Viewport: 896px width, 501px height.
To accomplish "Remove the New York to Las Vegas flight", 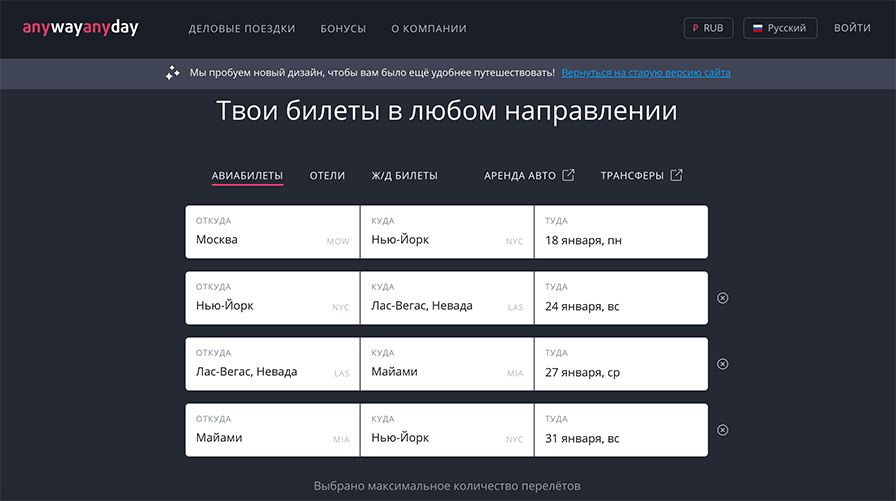I will coord(723,298).
